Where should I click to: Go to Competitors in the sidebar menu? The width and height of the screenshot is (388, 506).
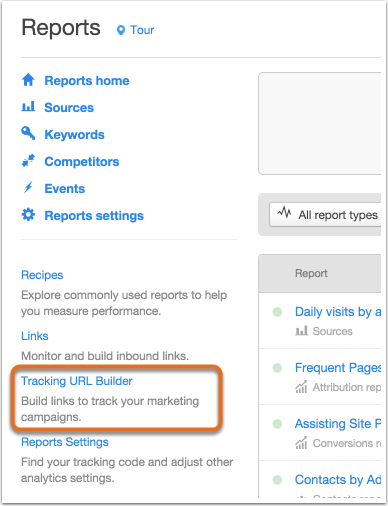(x=82, y=162)
